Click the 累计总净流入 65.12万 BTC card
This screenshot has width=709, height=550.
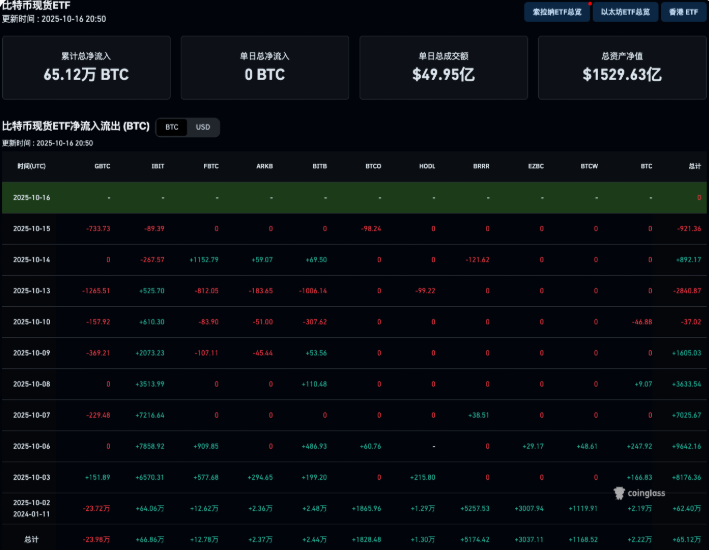tap(86, 68)
